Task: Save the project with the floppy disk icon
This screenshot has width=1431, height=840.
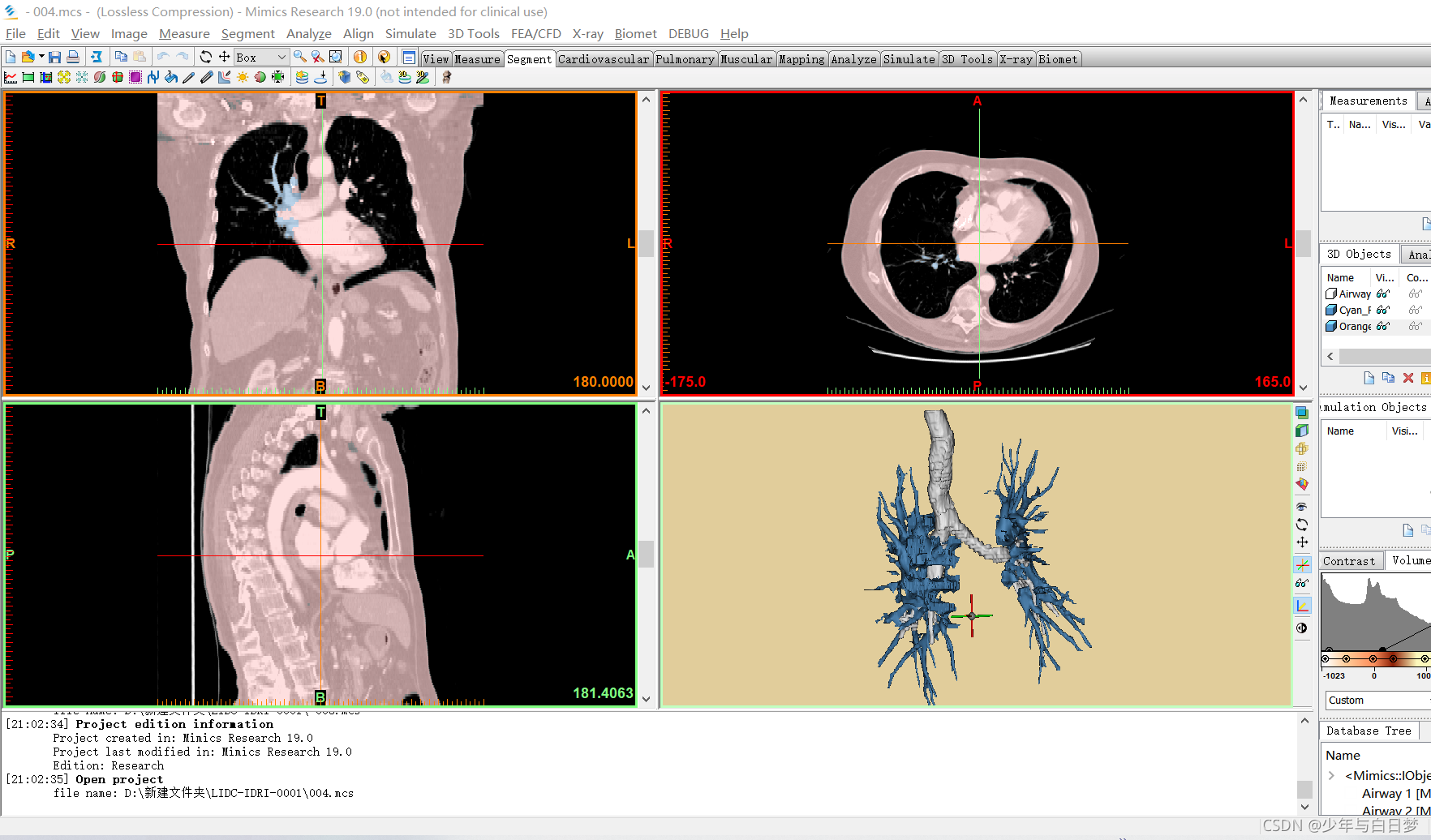Action: [54, 57]
